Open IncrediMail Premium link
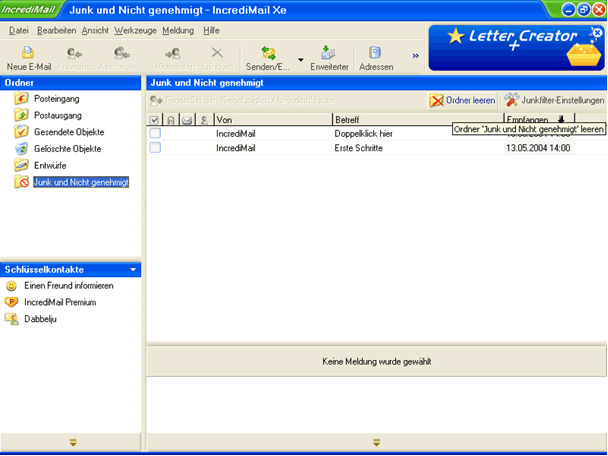Screen dimensions: 608x456 point(60,302)
